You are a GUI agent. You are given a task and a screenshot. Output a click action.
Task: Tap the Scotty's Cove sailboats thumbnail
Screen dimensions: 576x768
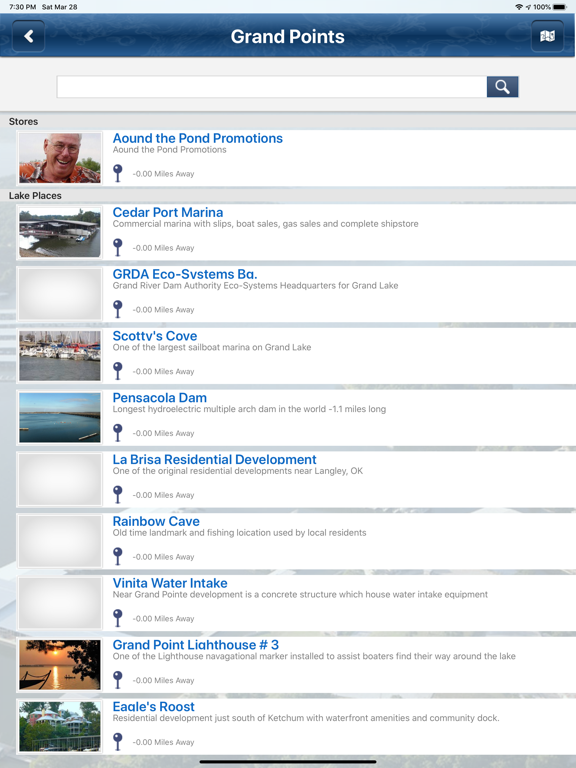click(x=60, y=356)
